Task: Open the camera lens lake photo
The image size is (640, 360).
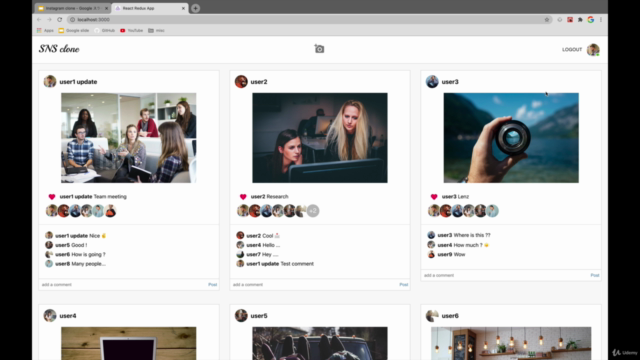Action: point(511,138)
